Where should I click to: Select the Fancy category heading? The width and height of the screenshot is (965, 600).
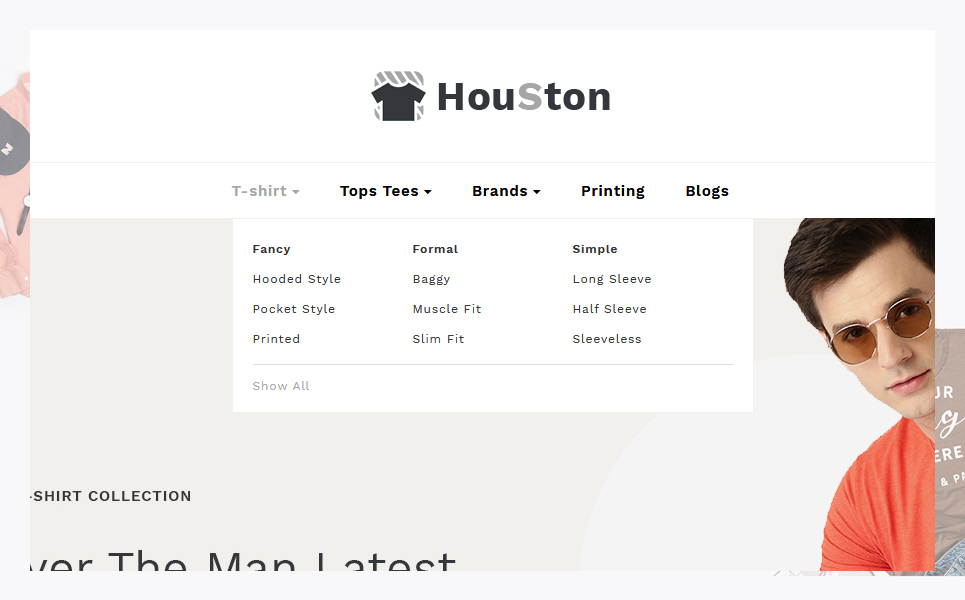click(x=271, y=249)
